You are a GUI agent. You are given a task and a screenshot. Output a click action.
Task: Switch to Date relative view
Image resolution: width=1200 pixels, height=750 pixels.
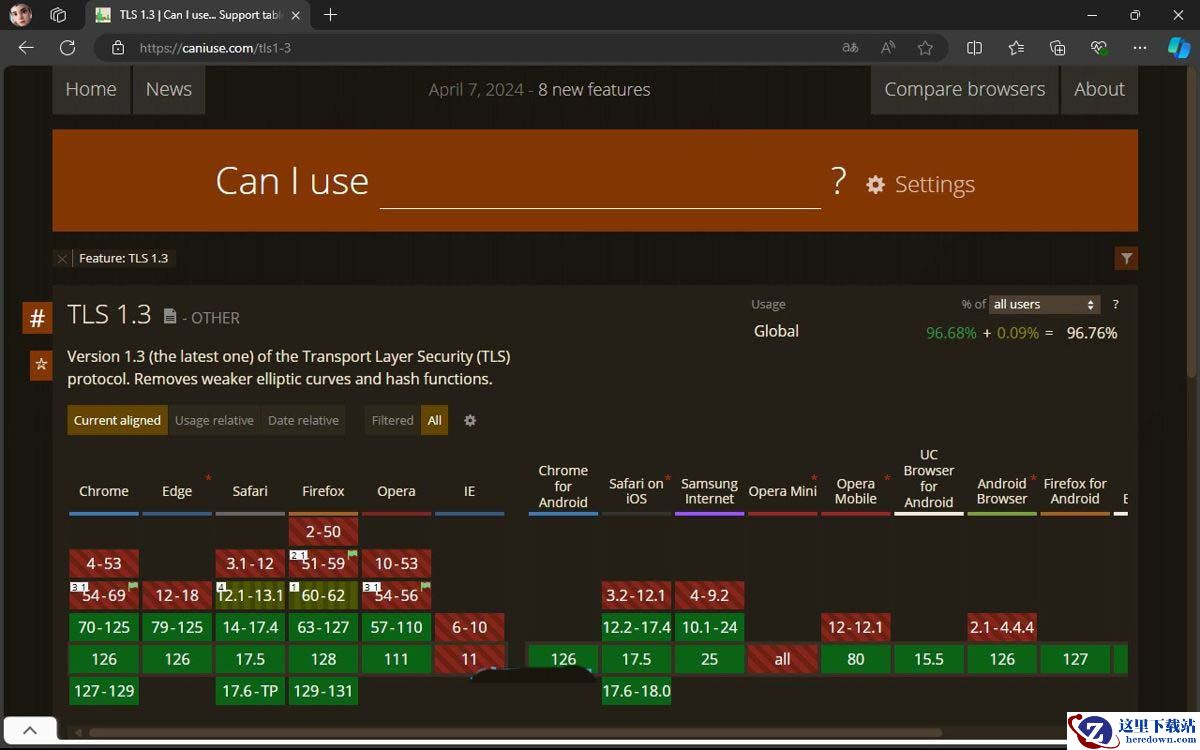pyautogui.click(x=303, y=420)
